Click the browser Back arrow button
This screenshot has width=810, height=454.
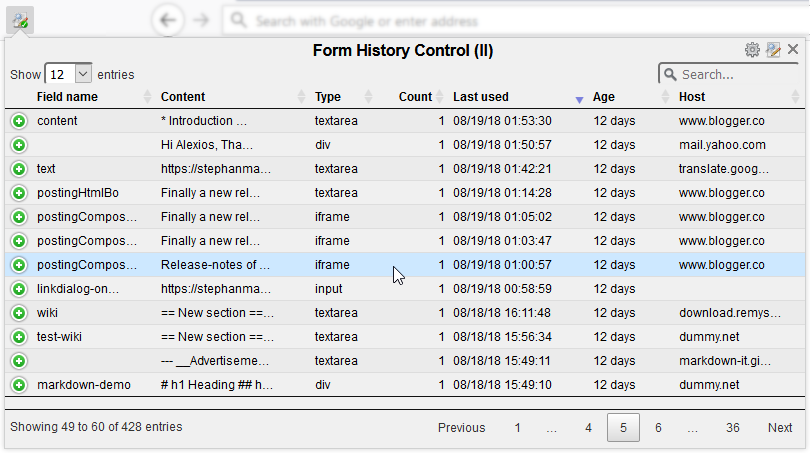coord(169,20)
